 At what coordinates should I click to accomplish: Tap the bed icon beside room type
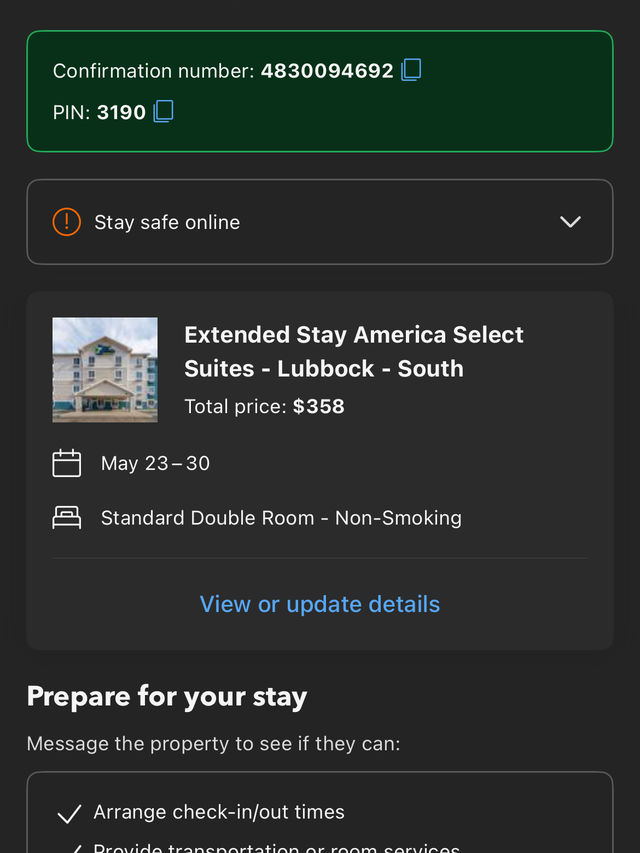[x=66, y=518]
